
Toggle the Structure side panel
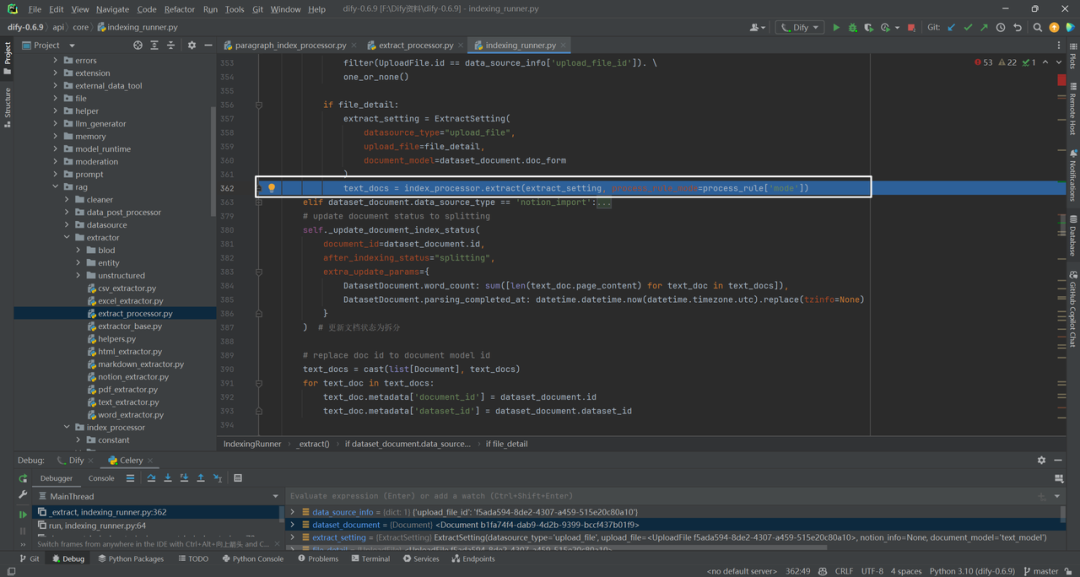[x=8, y=103]
